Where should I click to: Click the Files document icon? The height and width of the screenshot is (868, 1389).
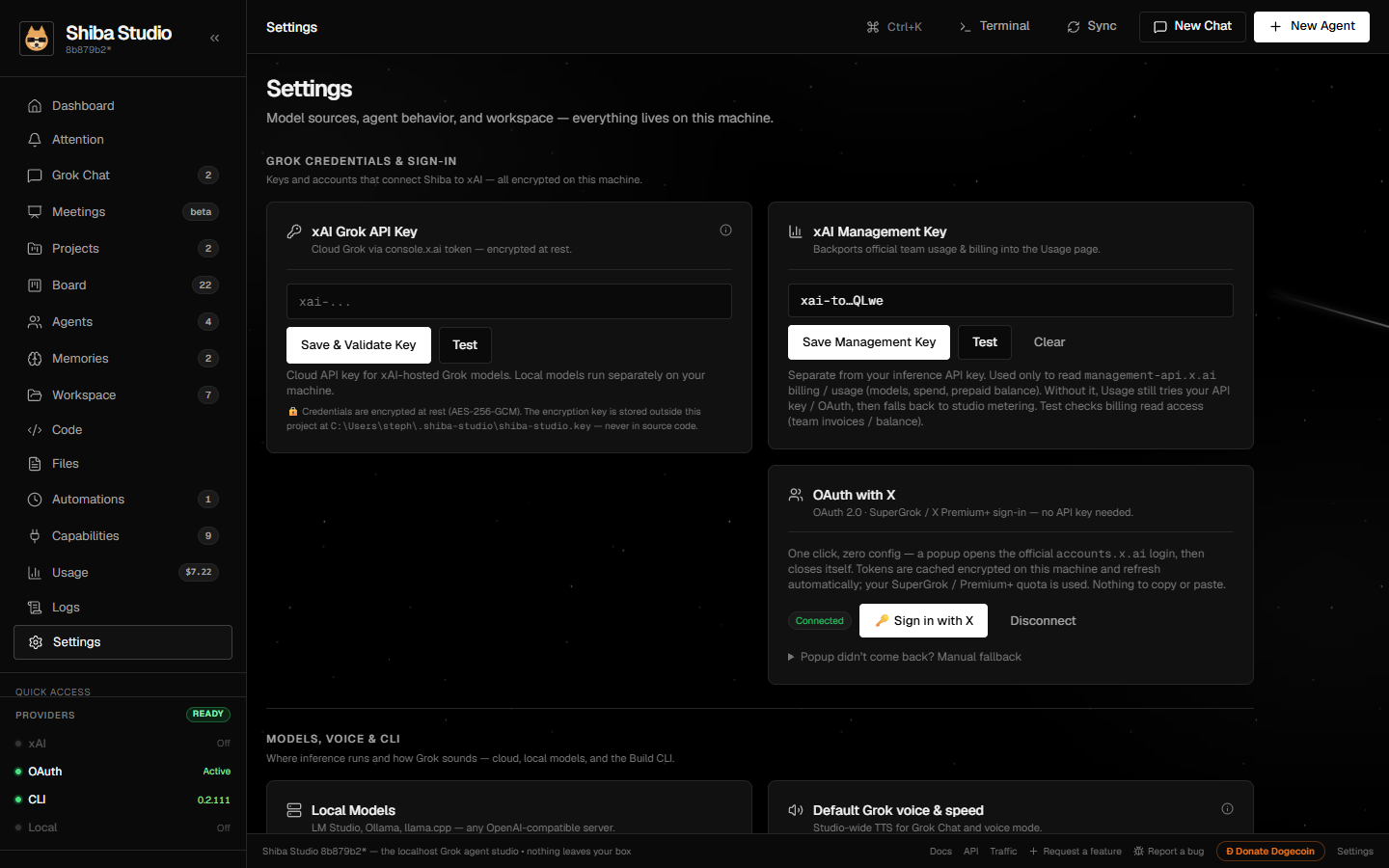[35, 464]
